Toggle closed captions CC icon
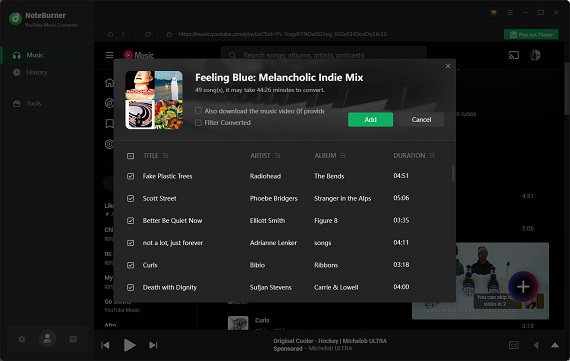570x361 pixels. tap(514, 345)
